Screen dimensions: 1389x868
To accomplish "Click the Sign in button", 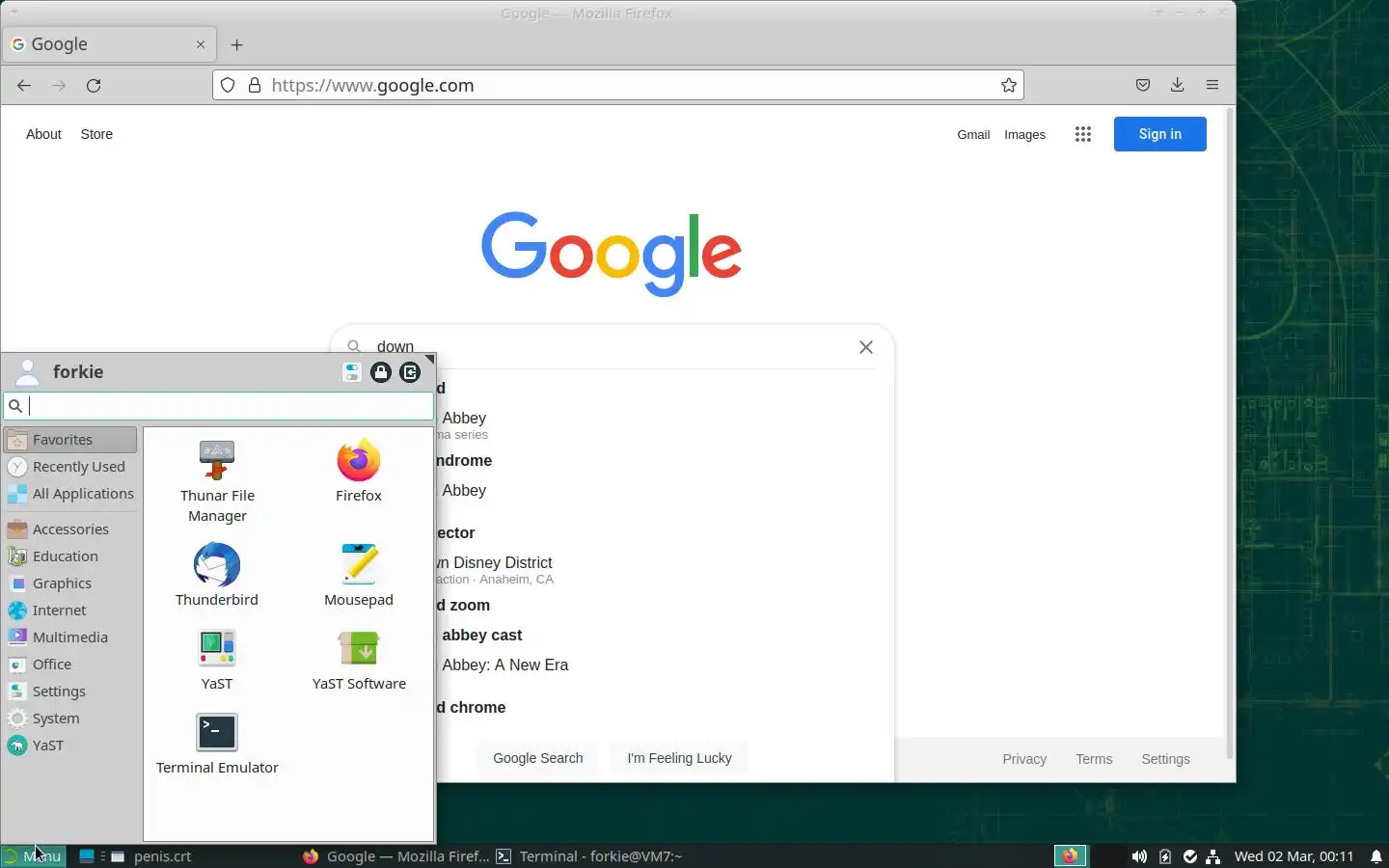I will 1159,134.
